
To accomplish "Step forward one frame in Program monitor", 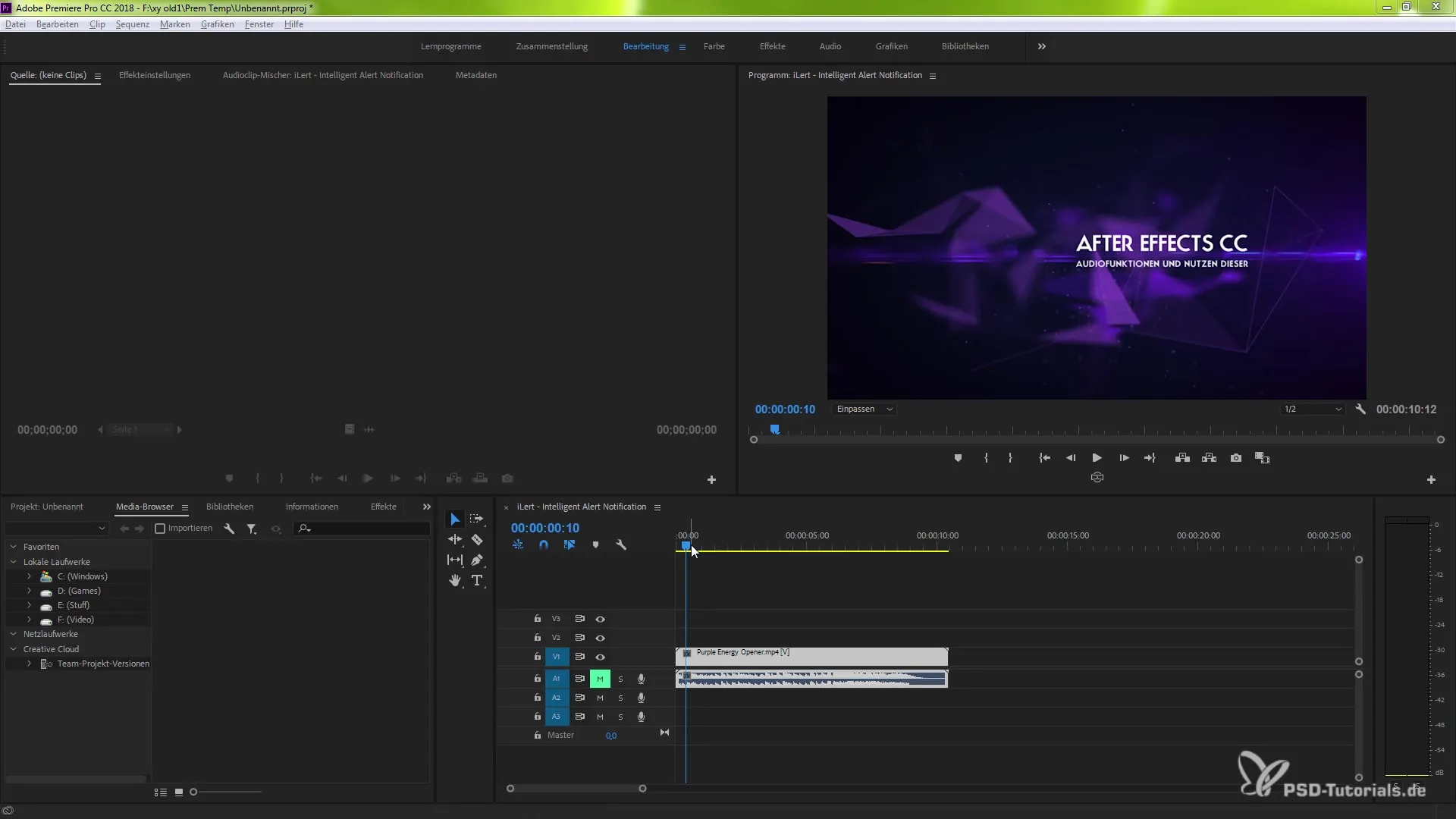I will [x=1124, y=458].
